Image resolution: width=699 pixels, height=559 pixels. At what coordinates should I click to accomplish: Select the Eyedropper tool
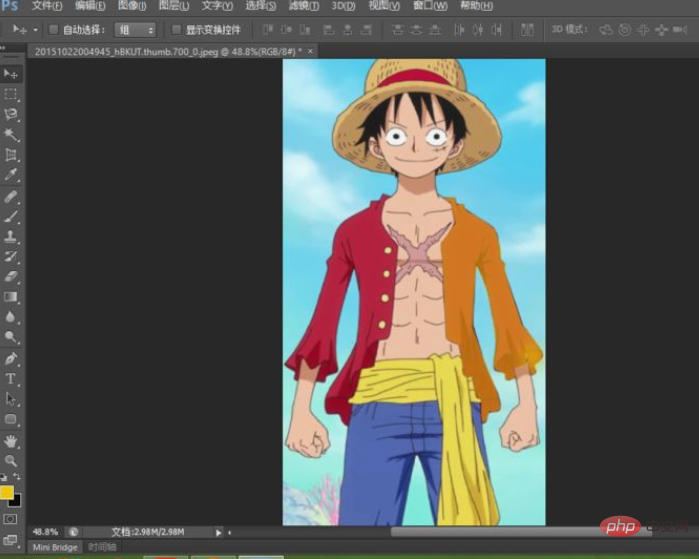click(10, 174)
